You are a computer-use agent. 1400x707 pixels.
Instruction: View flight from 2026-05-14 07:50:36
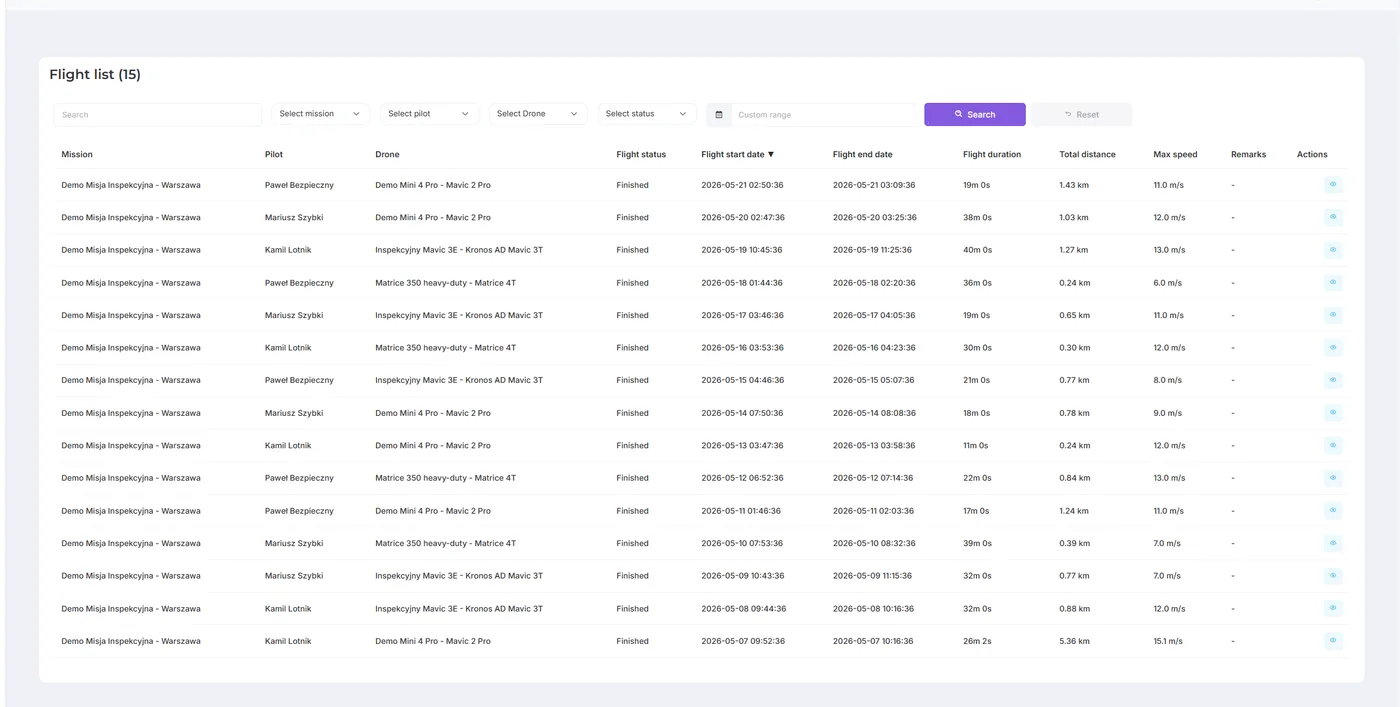[1333, 413]
